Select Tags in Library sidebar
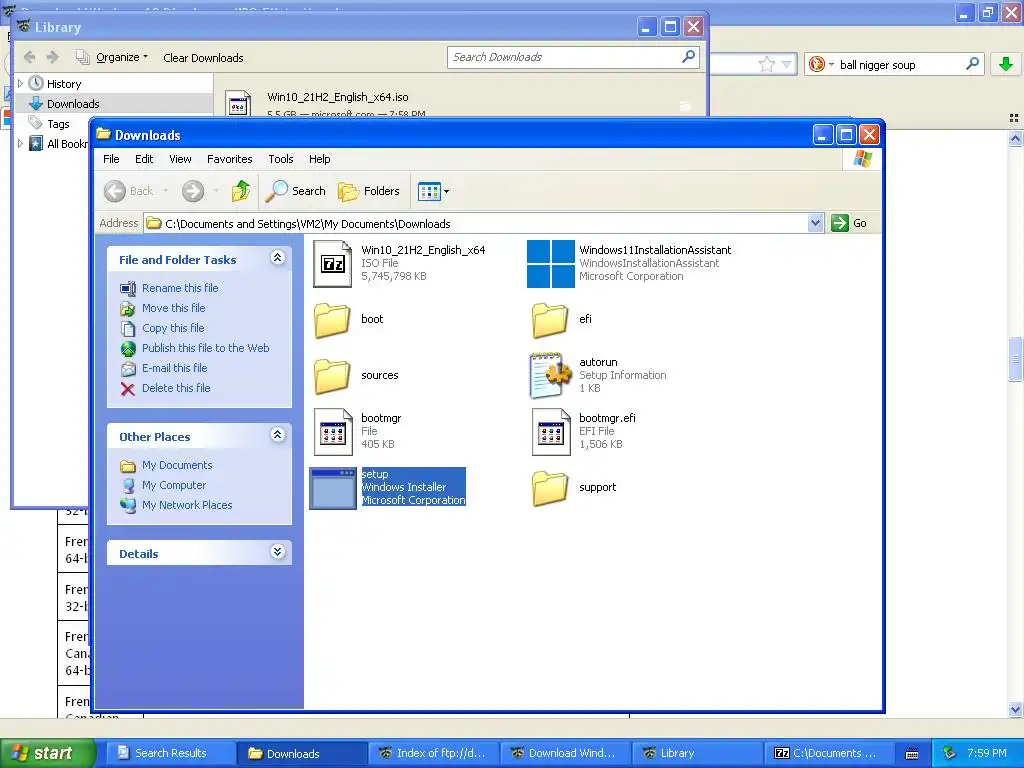The height and width of the screenshot is (768, 1024). click(x=58, y=123)
